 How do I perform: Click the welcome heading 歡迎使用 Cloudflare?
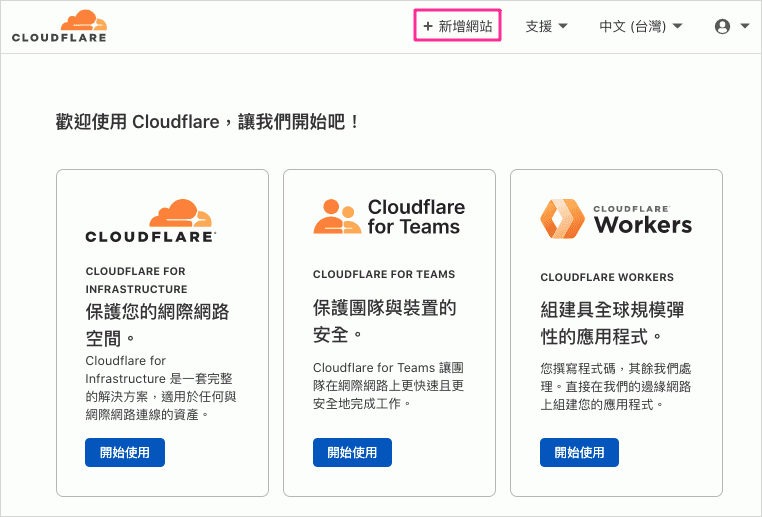tap(207, 121)
